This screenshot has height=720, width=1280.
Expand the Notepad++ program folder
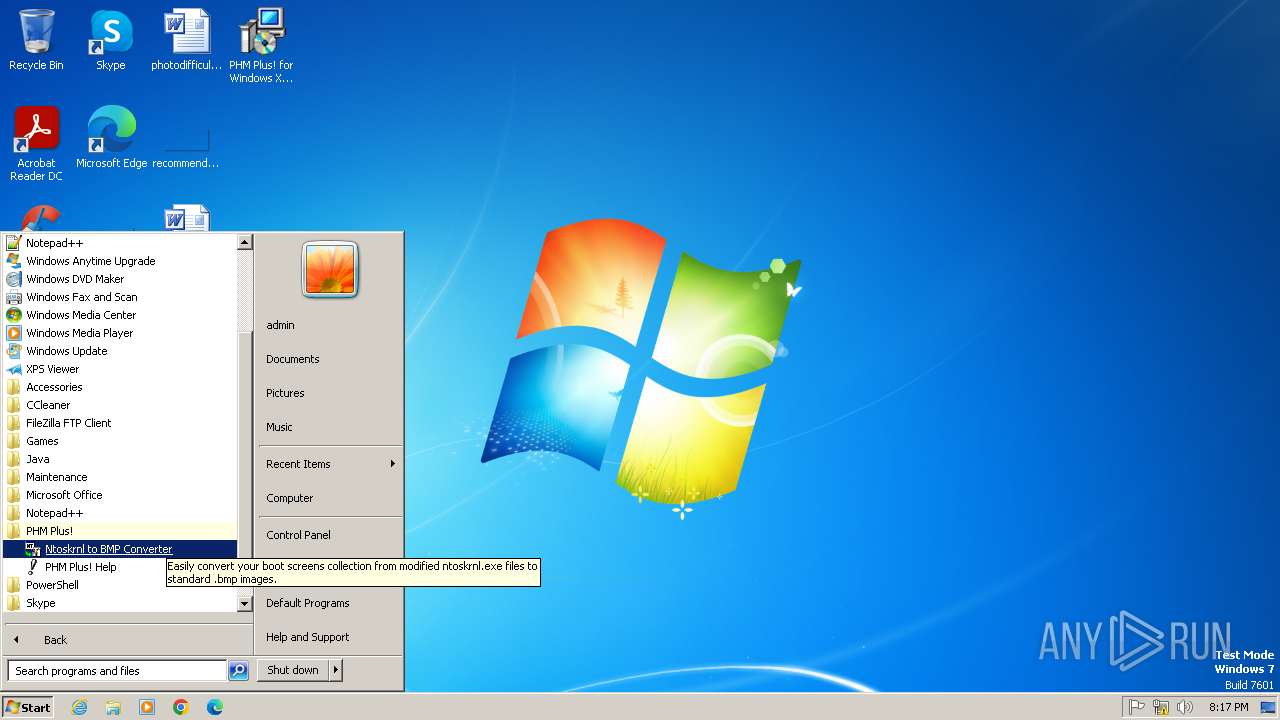coord(120,513)
